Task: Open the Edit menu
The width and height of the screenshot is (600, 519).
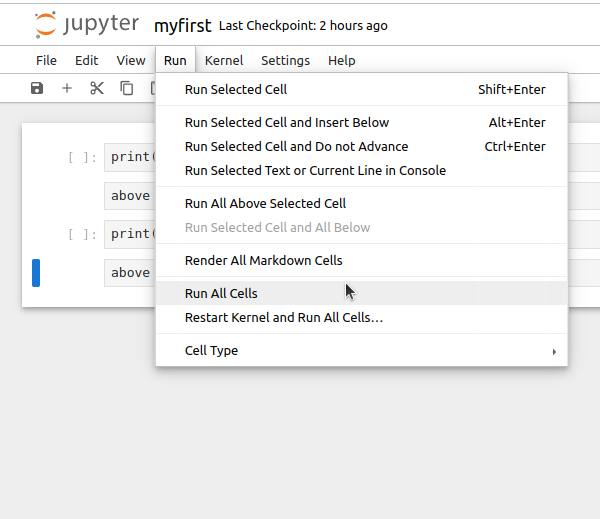Action: pos(87,60)
